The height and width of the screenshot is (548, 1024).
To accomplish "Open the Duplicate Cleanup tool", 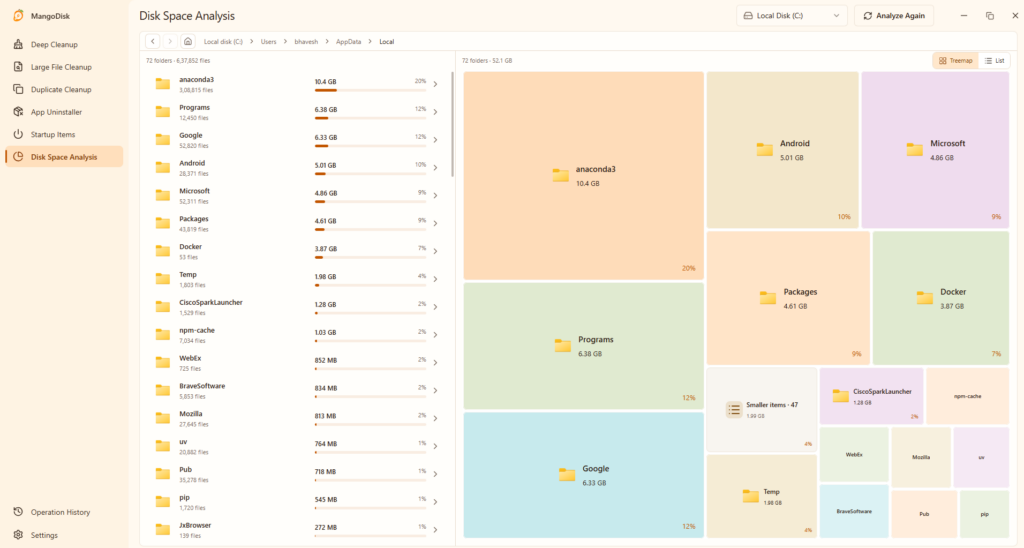I will [63, 89].
